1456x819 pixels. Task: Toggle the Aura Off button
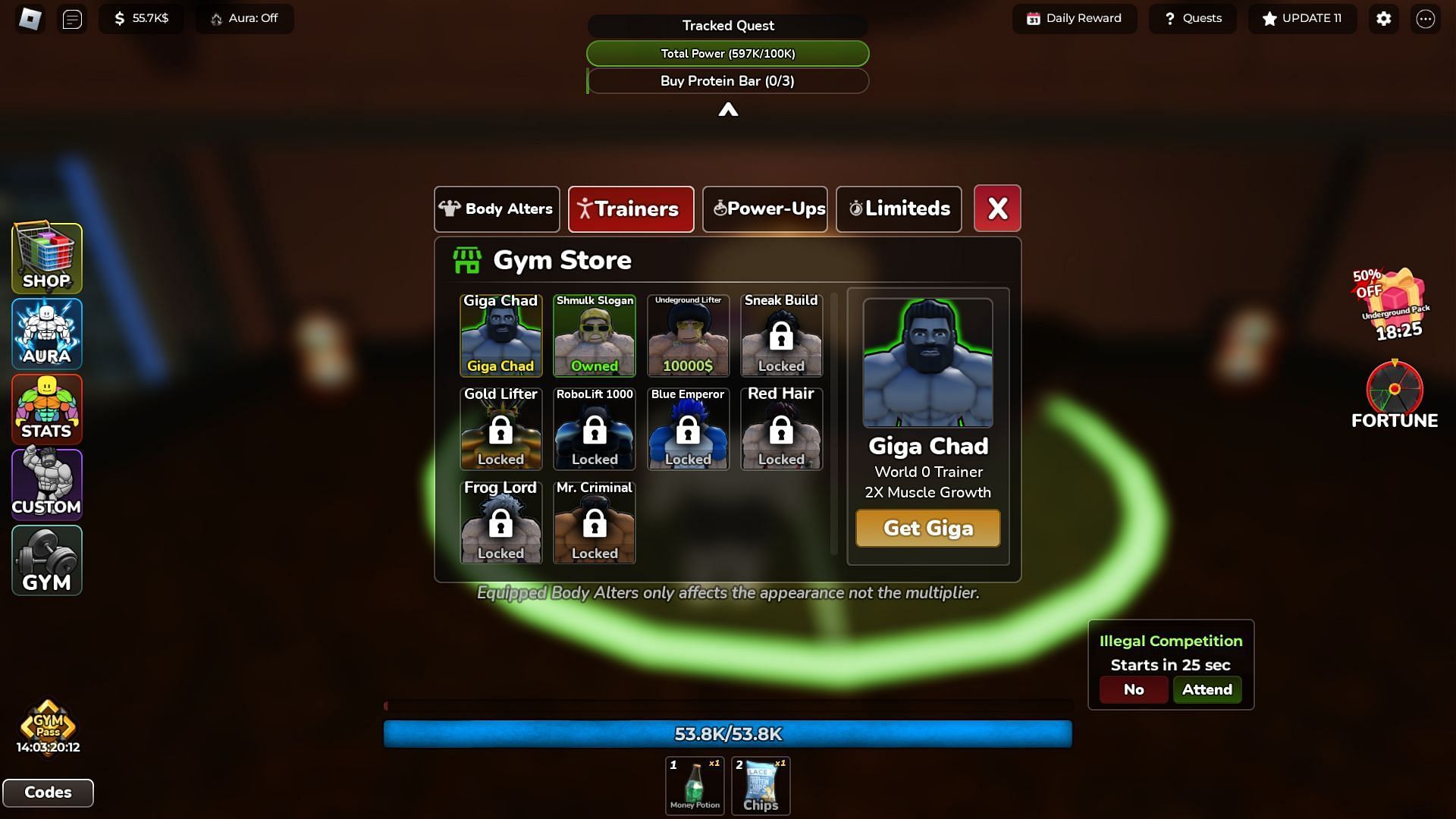pyautogui.click(x=244, y=18)
